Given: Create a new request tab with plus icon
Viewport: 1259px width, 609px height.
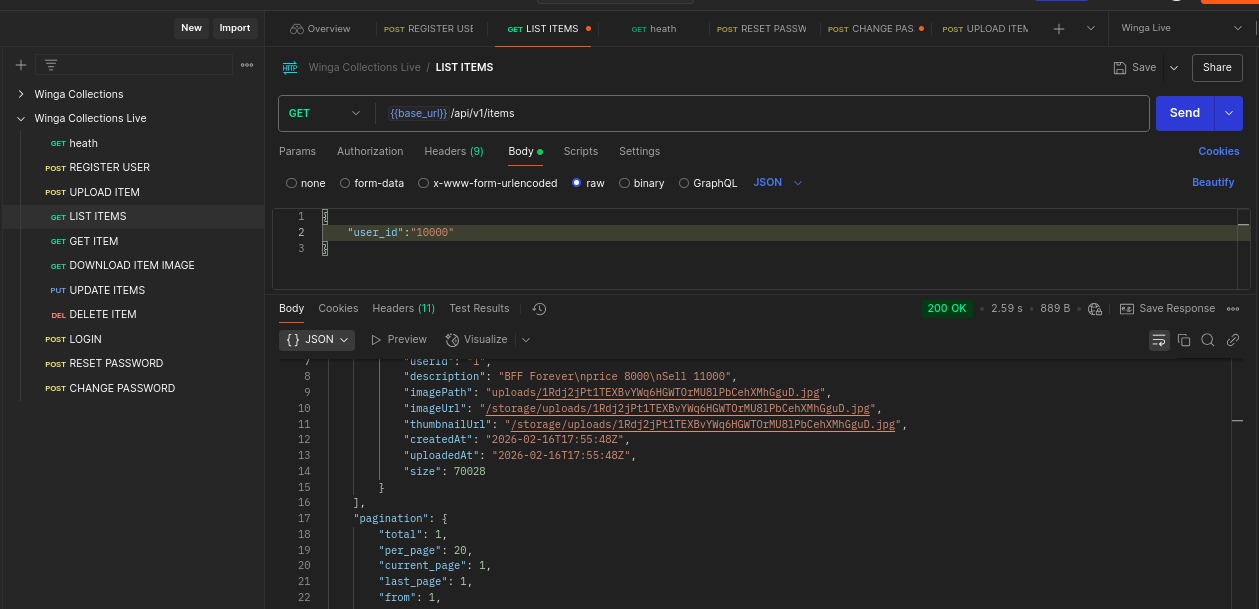Looking at the screenshot, I should 1058,28.
